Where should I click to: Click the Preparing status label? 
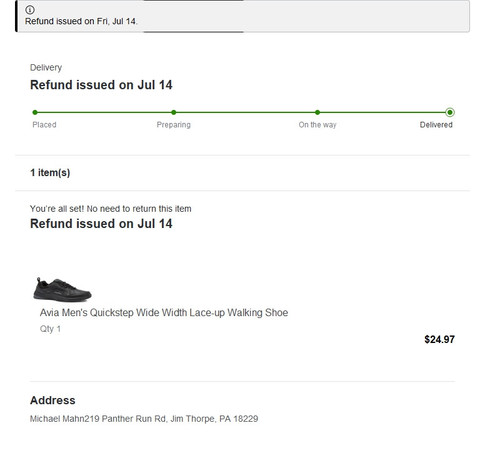coord(174,125)
